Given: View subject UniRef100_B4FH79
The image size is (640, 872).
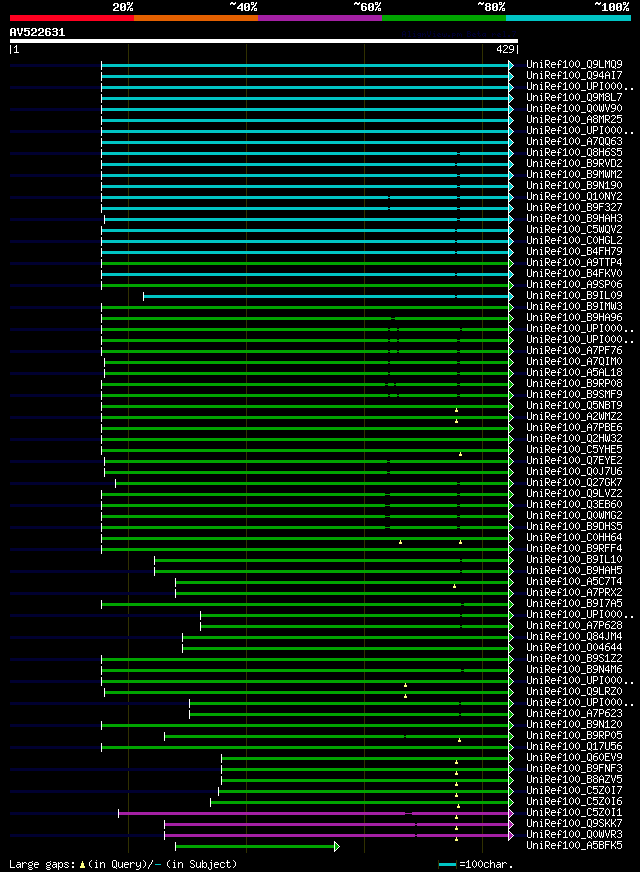Looking at the screenshot, I should pos(574,251).
